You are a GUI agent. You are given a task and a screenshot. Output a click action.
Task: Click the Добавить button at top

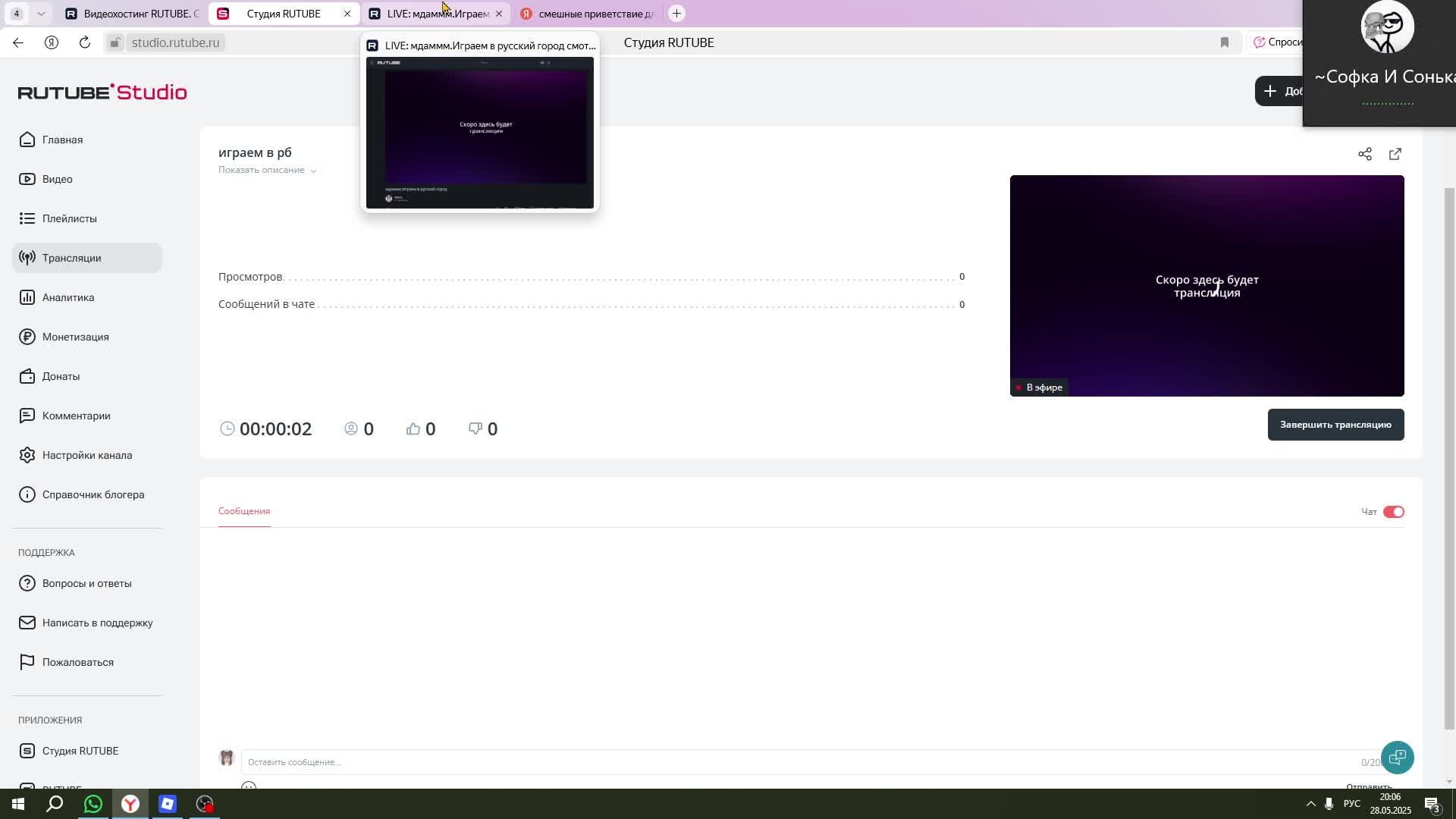pos(1279,91)
